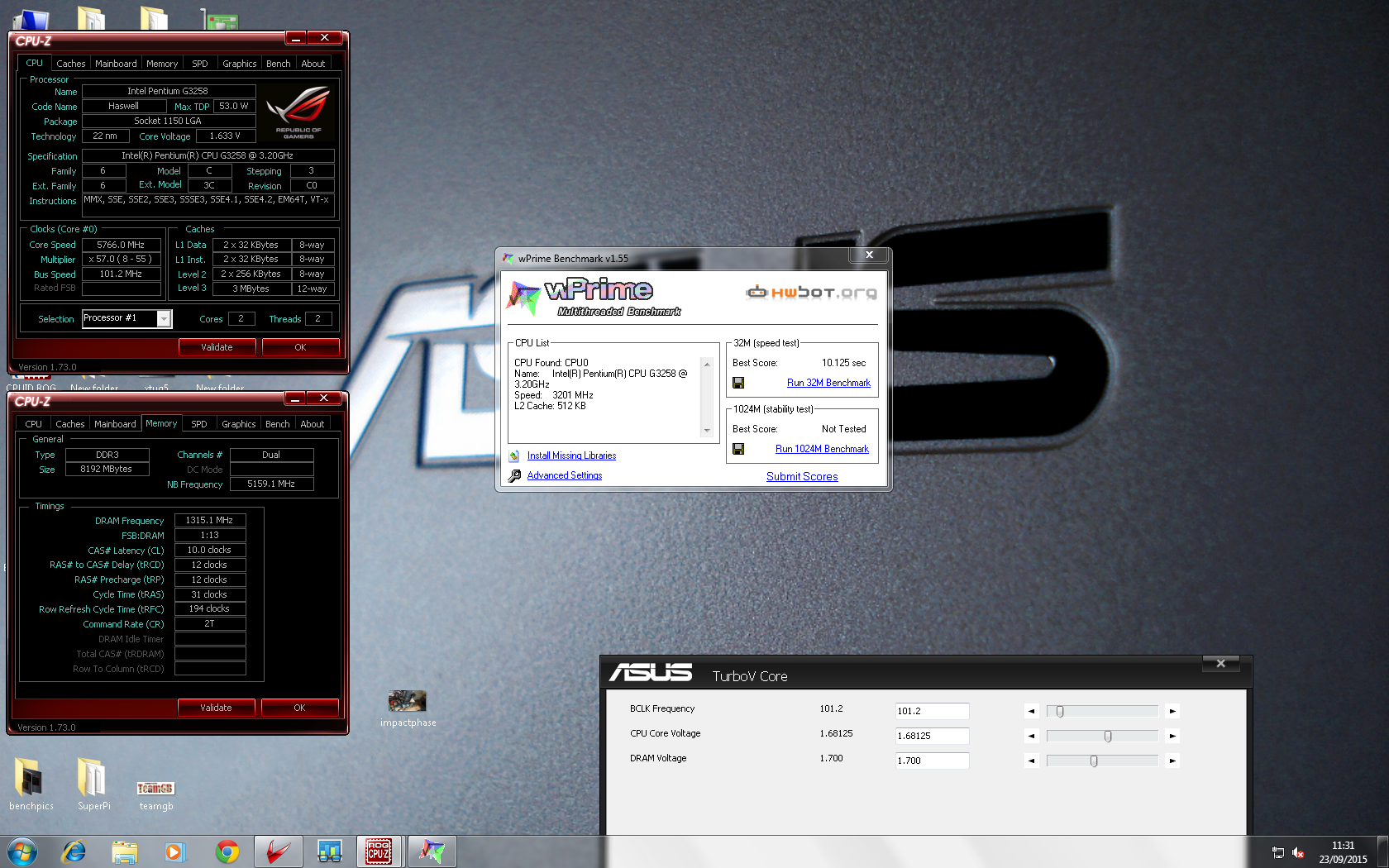The height and width of the screenshot is (868, 1389).
Task: Open the red ROG app taskbar icon
Action: click(x=278, y=851)
